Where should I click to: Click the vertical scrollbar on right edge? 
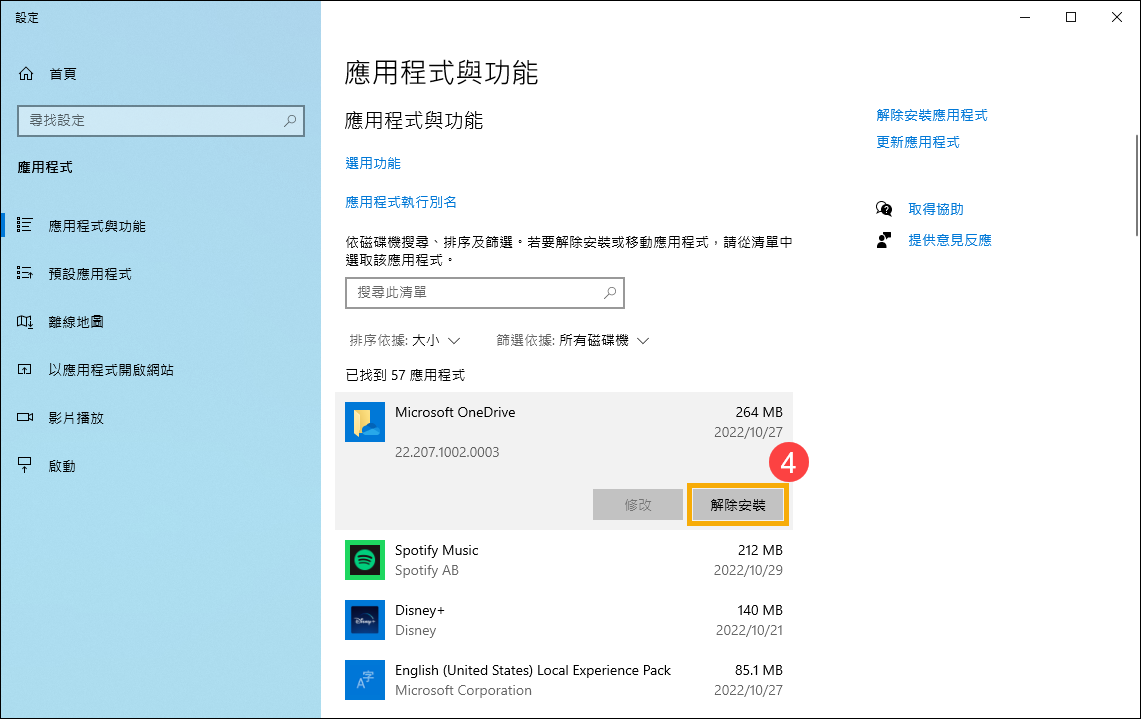pos(1137,186)
